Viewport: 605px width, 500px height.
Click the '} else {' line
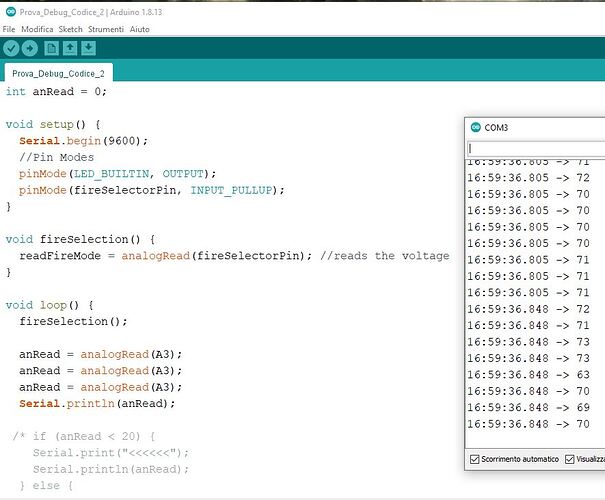click(x=46, y=486)
